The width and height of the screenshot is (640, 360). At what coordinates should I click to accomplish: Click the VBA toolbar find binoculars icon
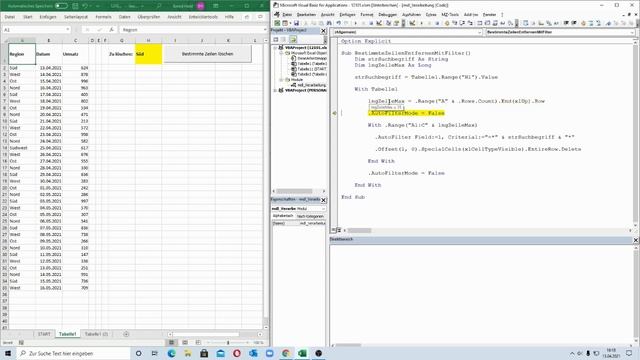click(329, 23)
